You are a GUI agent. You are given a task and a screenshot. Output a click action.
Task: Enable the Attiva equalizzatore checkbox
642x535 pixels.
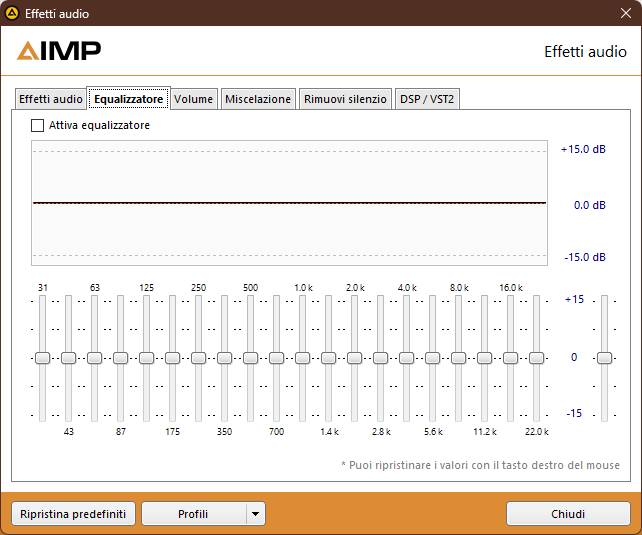coord(37,125)
